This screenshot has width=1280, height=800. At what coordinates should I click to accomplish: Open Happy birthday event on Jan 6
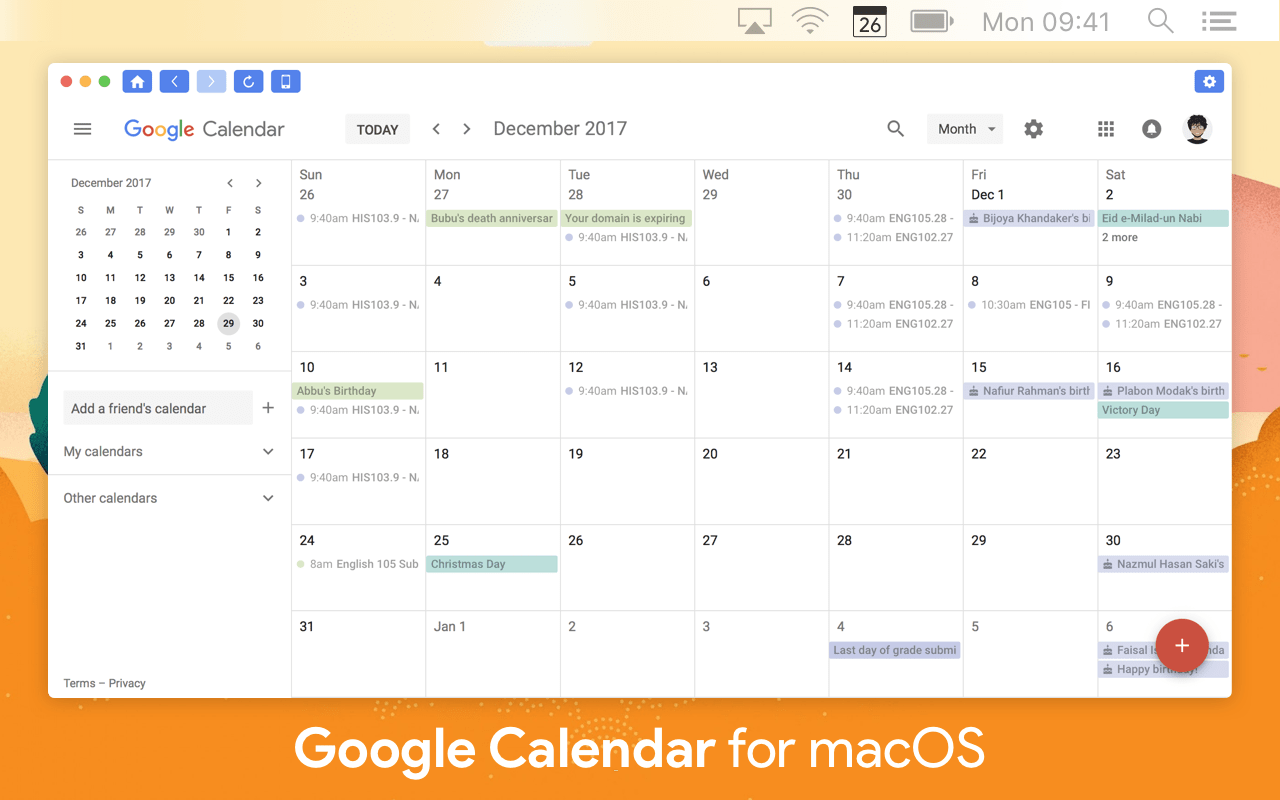click(1163, 670)
